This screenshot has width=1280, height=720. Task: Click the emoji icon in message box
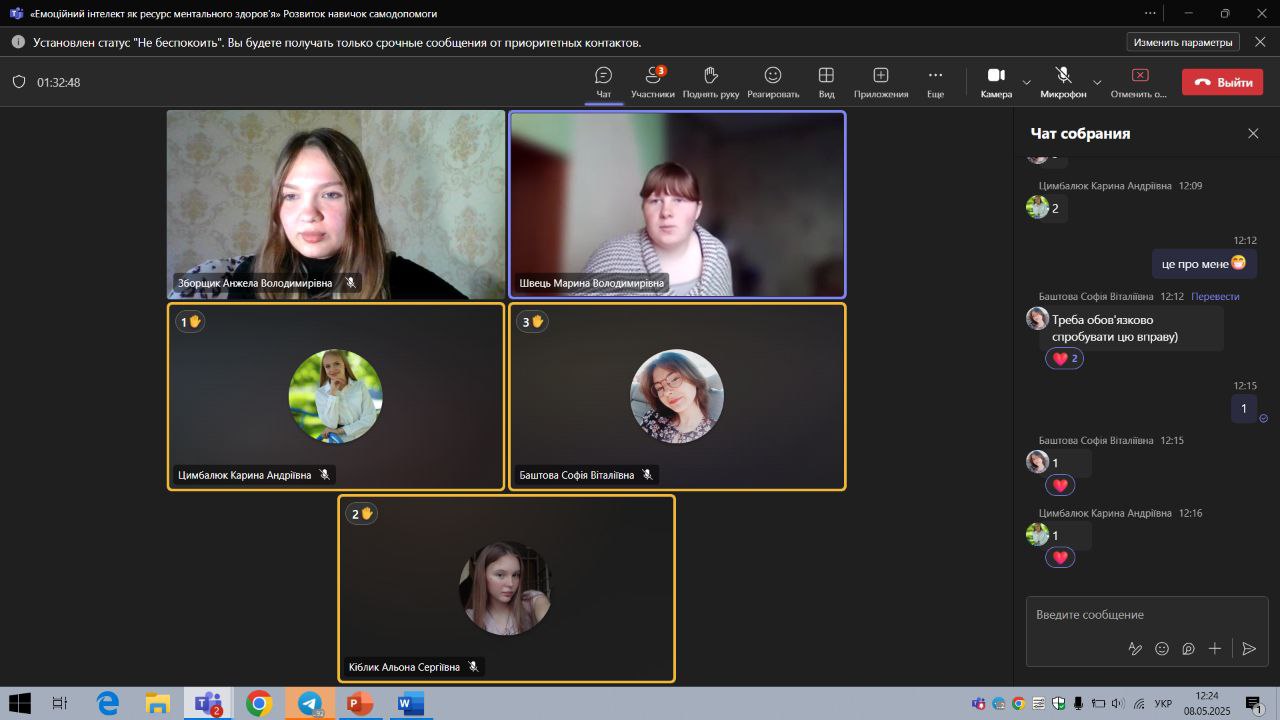(1162, 648)
